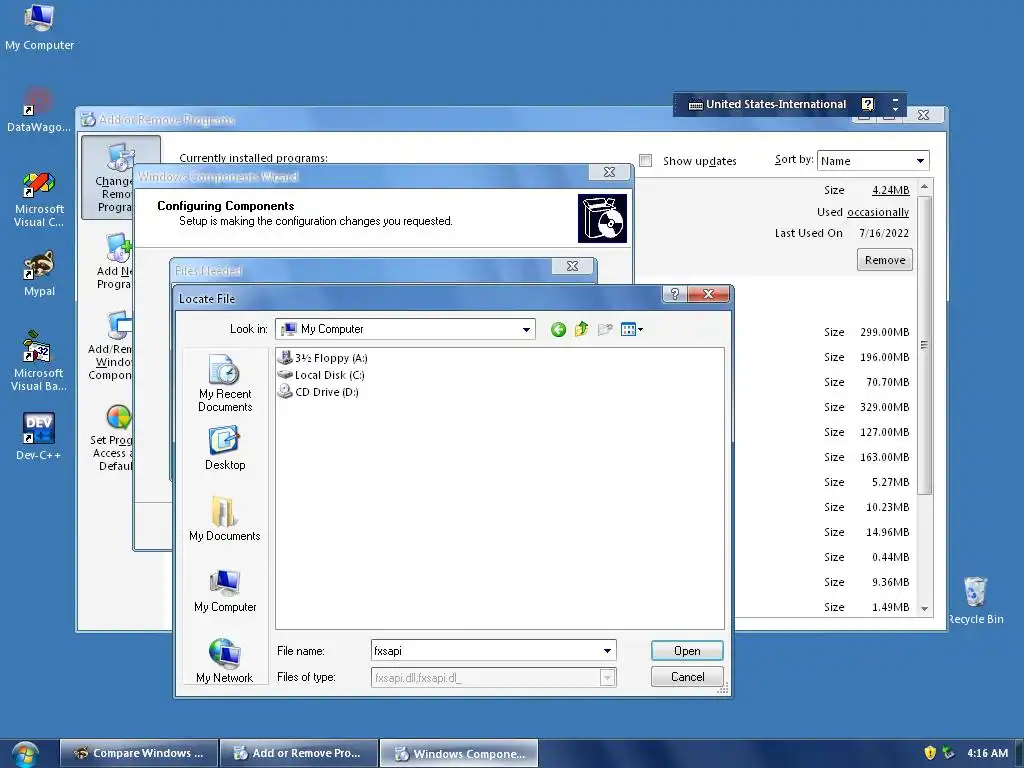Click the Open button
This screenshot has width=1024, height=768.
point(687,651)
